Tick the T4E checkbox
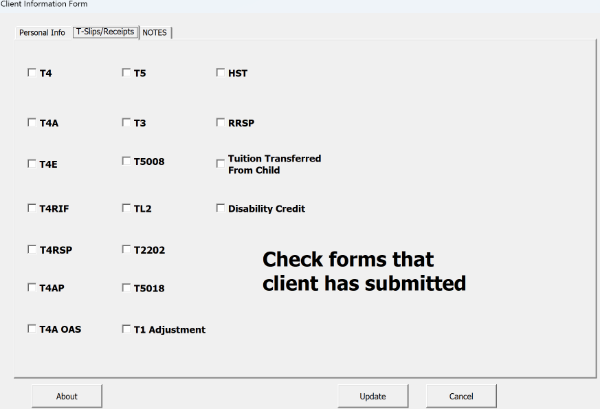 (31, 164)
